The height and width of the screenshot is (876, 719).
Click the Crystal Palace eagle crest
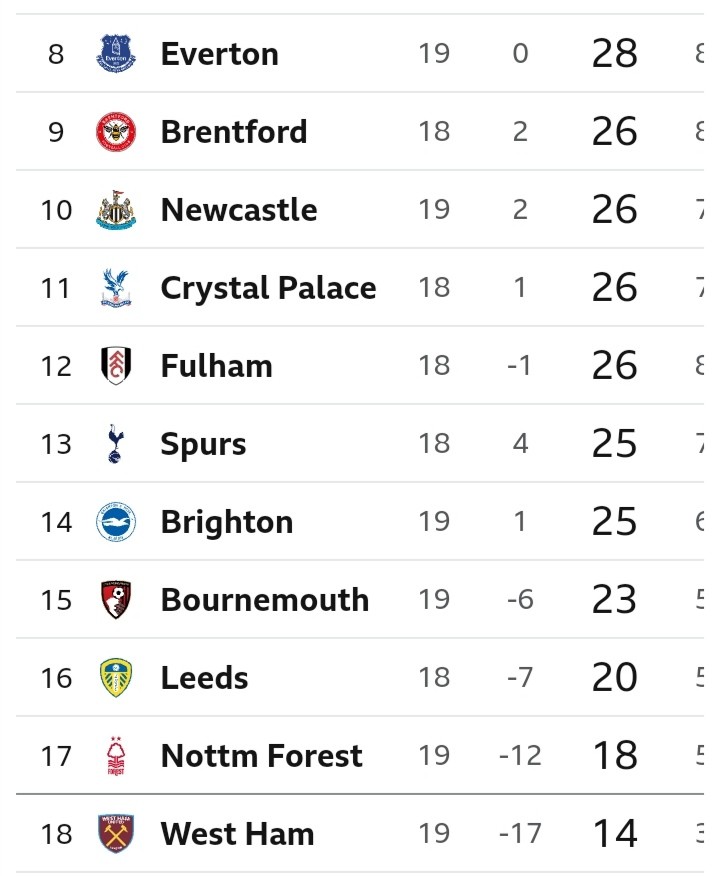pos(115,288)
